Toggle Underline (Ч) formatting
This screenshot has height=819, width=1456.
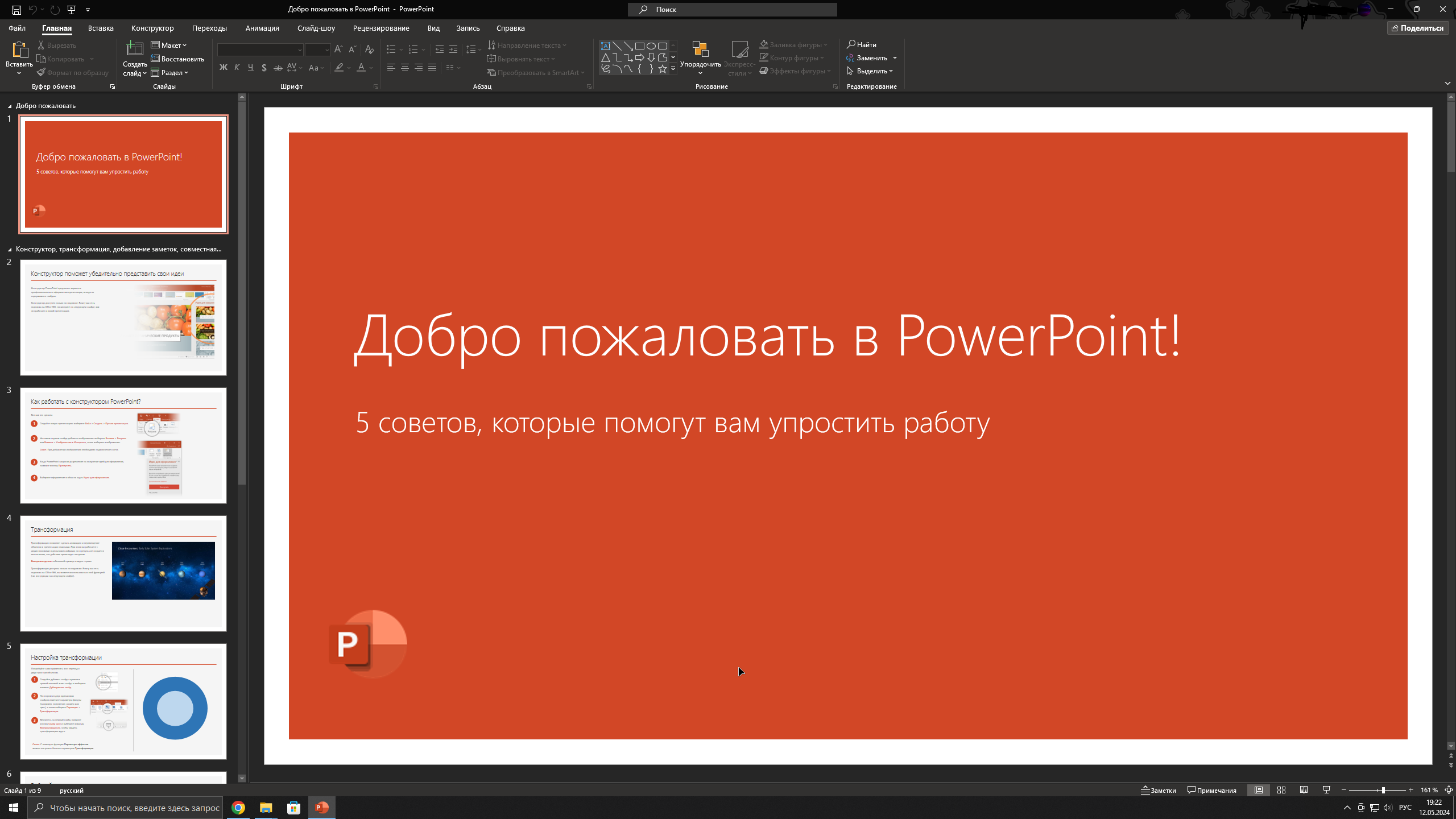[251, 68]
